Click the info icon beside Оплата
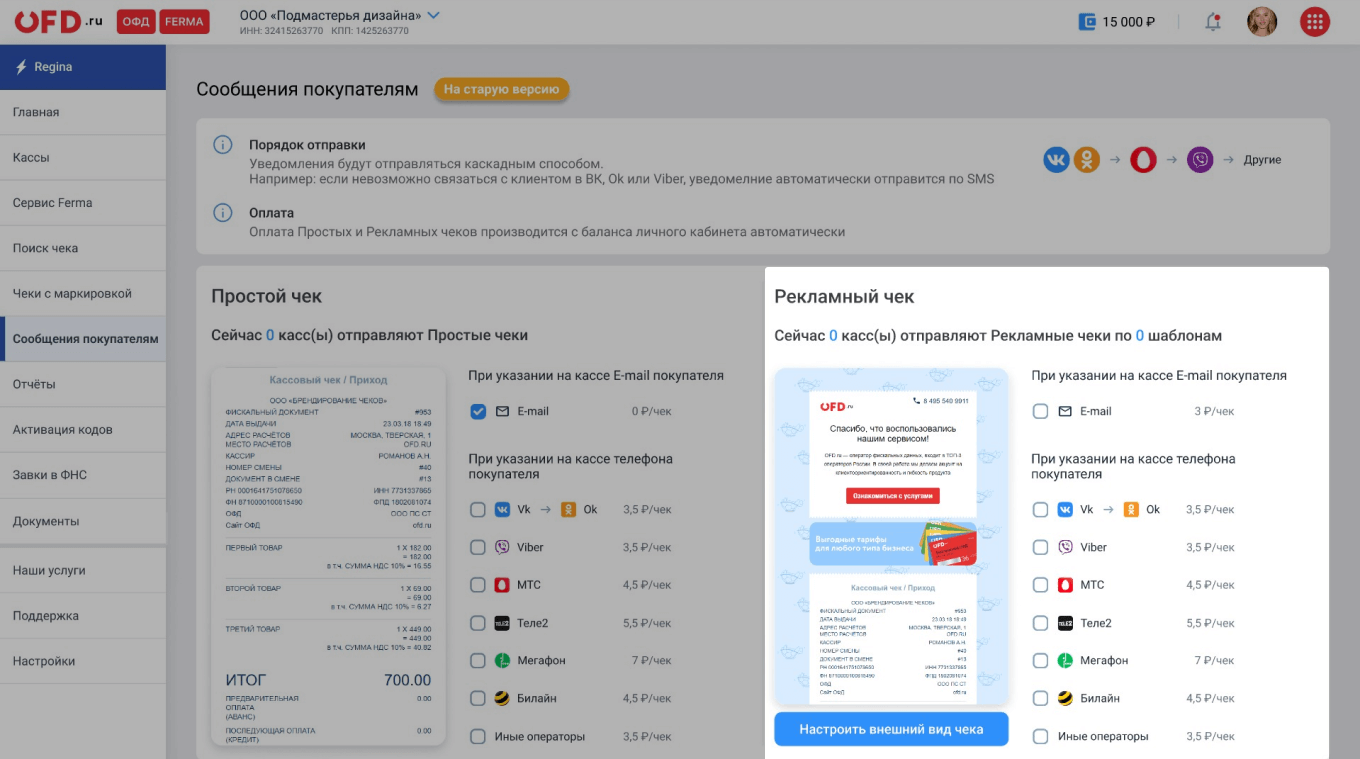 [223, 213]
